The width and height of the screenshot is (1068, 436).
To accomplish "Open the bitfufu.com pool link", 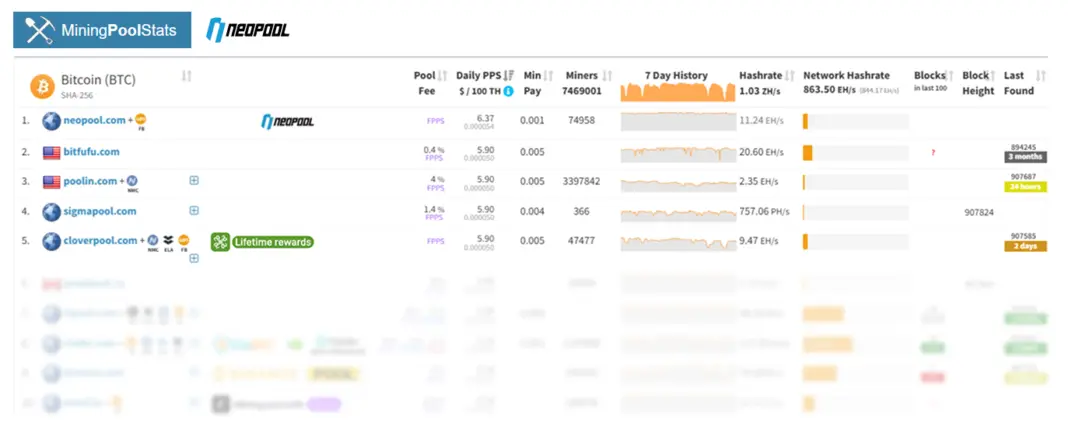I will pos(91,152).
